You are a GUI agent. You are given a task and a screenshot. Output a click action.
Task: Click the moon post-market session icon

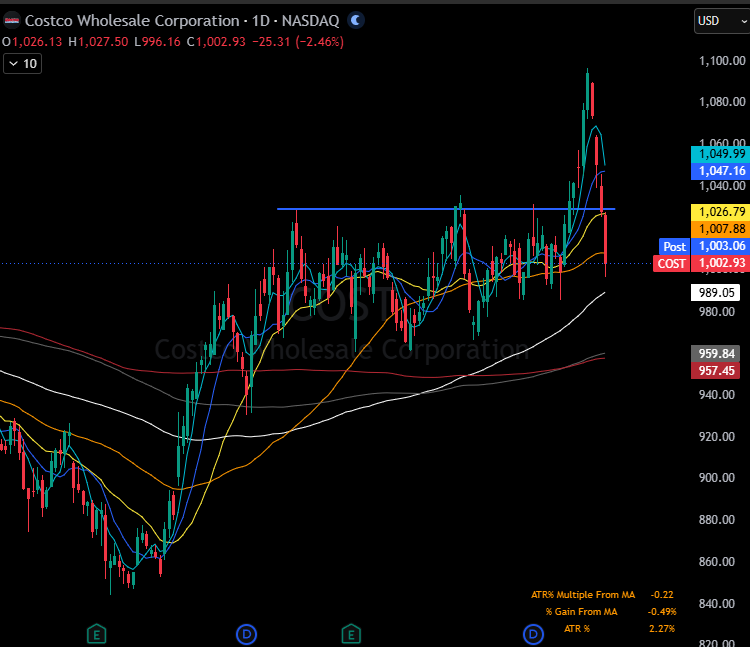(x=355, y=21)
